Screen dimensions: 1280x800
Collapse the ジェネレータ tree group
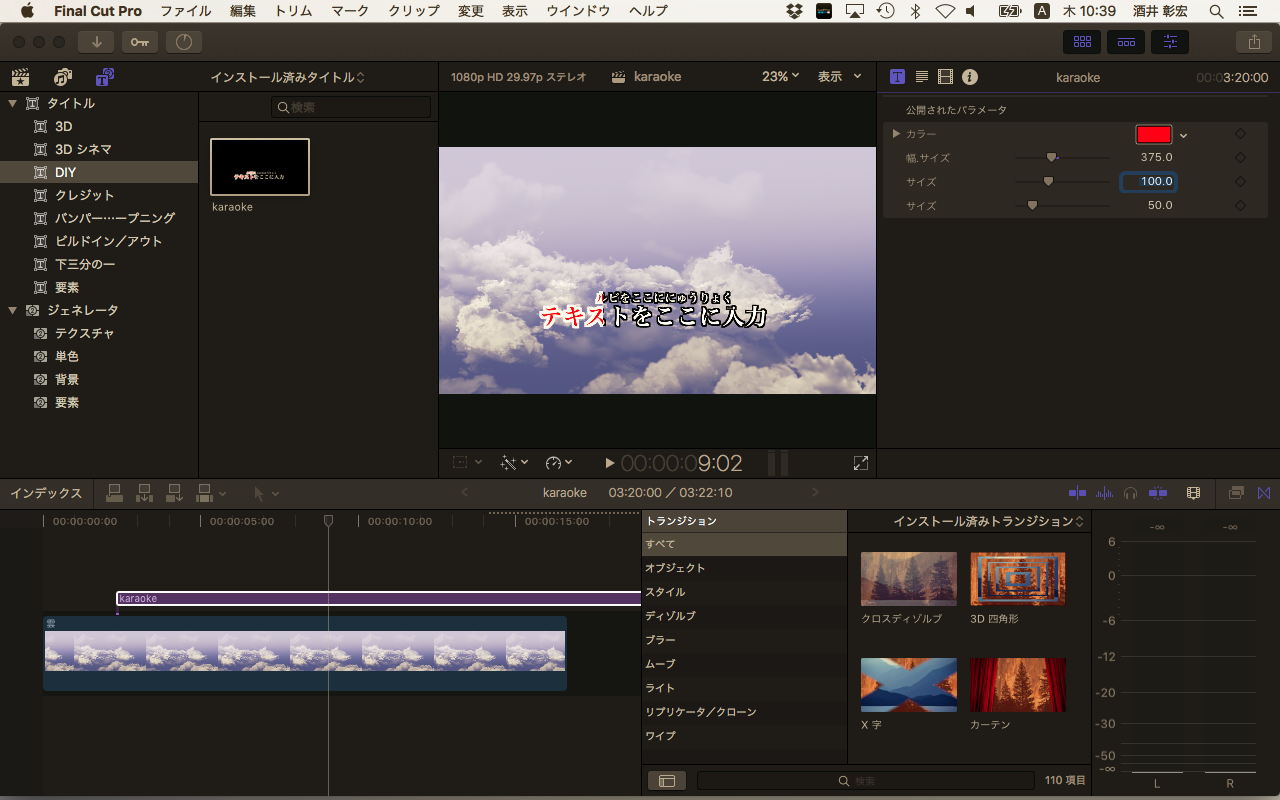tap(13, 311)
